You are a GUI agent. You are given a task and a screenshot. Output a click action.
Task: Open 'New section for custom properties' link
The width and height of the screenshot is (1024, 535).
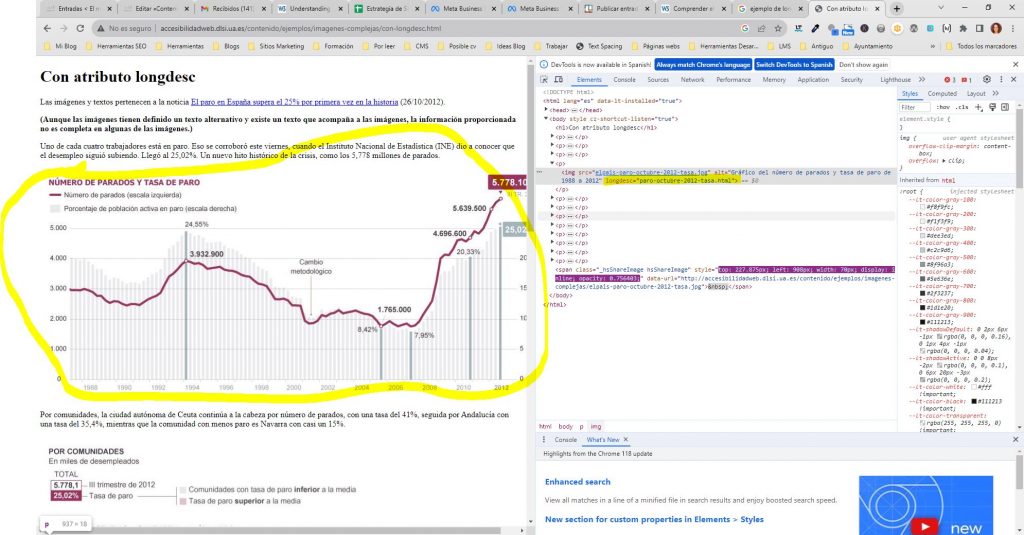tap(654, 519)
